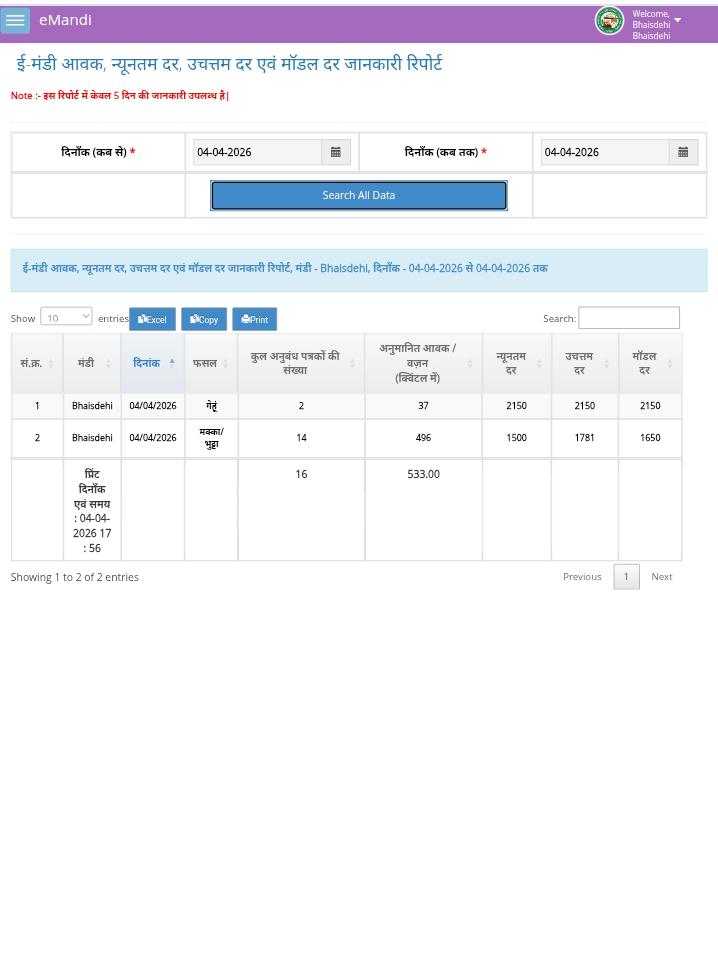
Task: Click the Search All Data button
Action: 358,195
